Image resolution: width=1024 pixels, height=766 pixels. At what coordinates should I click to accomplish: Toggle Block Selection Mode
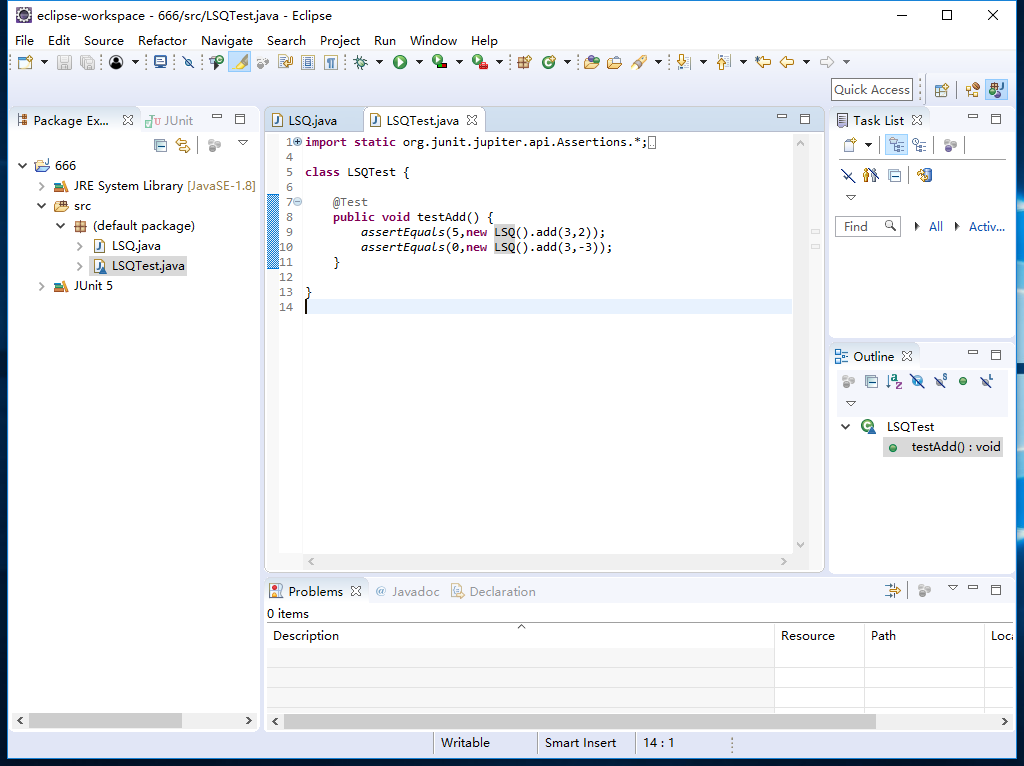coord(308,62)
